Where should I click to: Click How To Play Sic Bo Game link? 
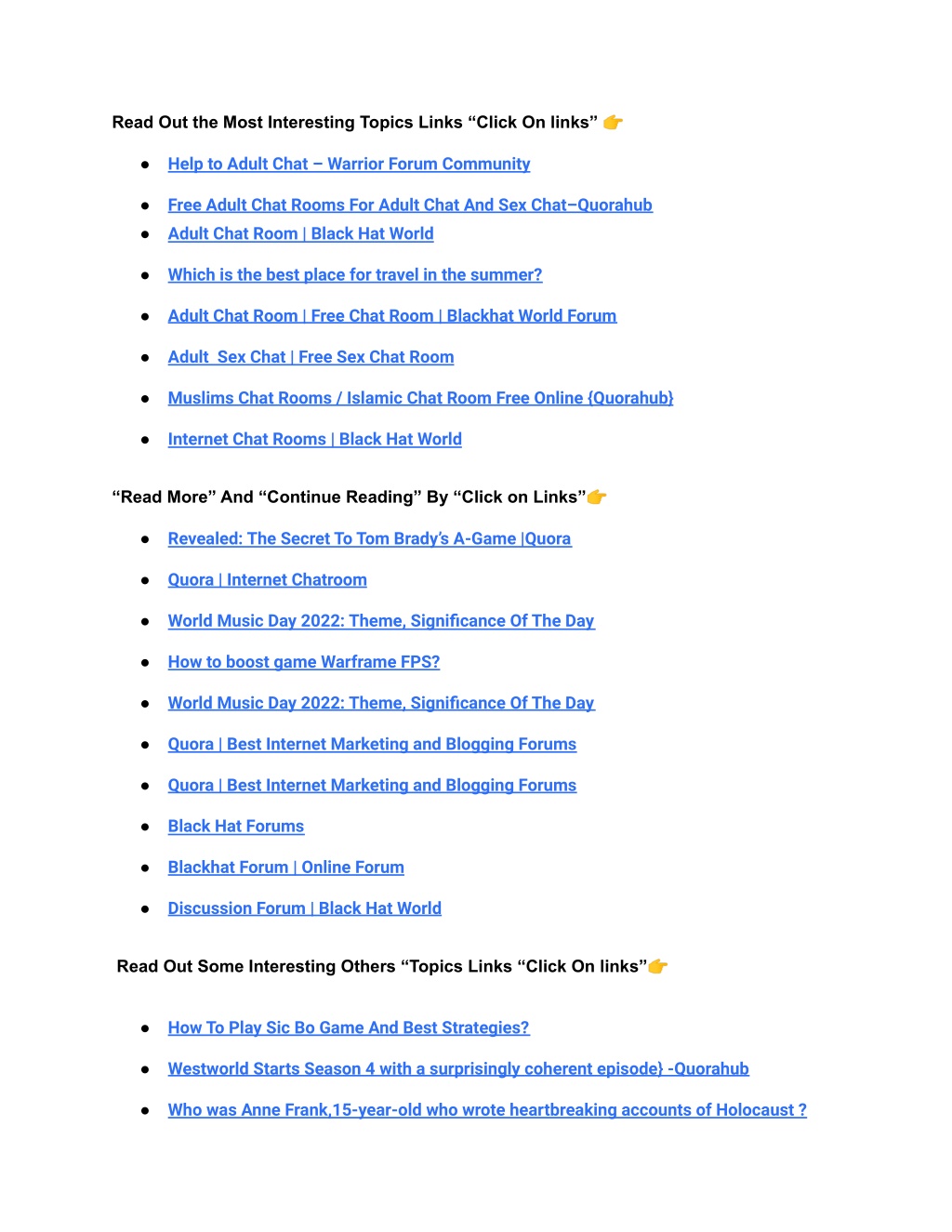point(349,1028)
